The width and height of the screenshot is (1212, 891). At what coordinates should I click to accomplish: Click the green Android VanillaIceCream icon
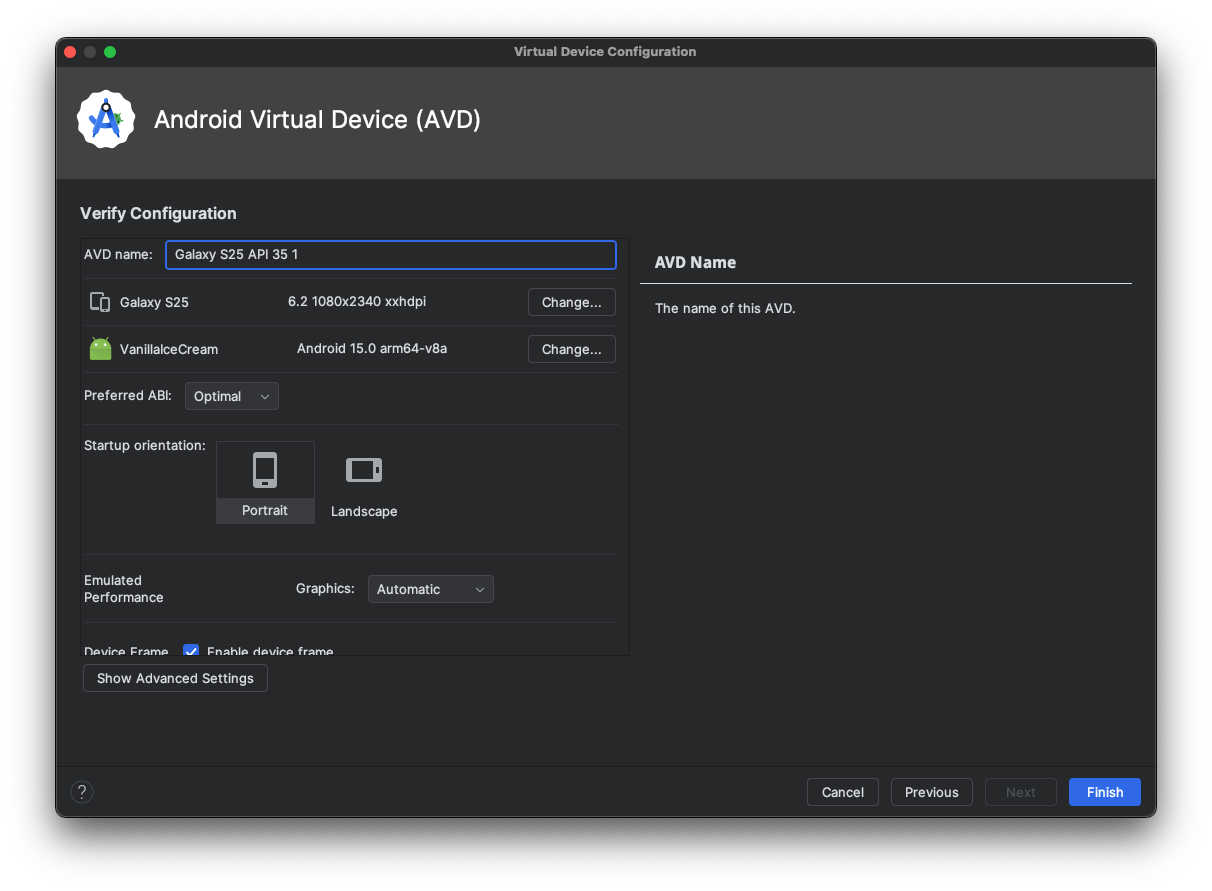pos(100,349)
